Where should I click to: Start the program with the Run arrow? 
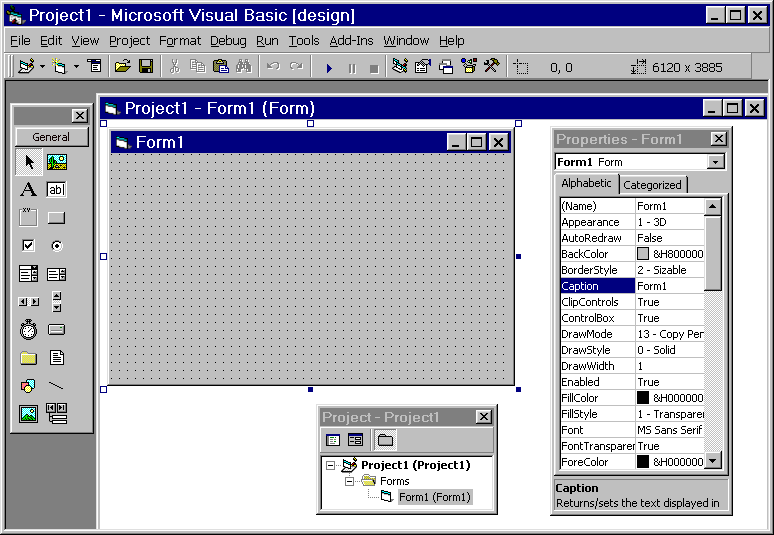click(x=329, y=68)
